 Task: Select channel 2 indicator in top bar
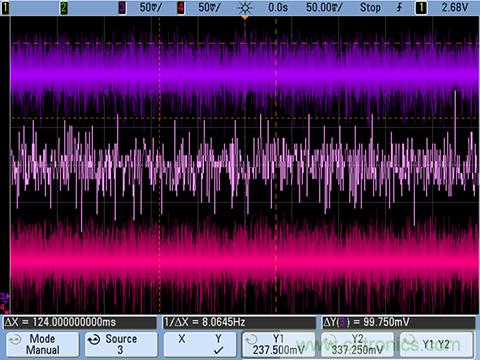[x=63, y=7]
